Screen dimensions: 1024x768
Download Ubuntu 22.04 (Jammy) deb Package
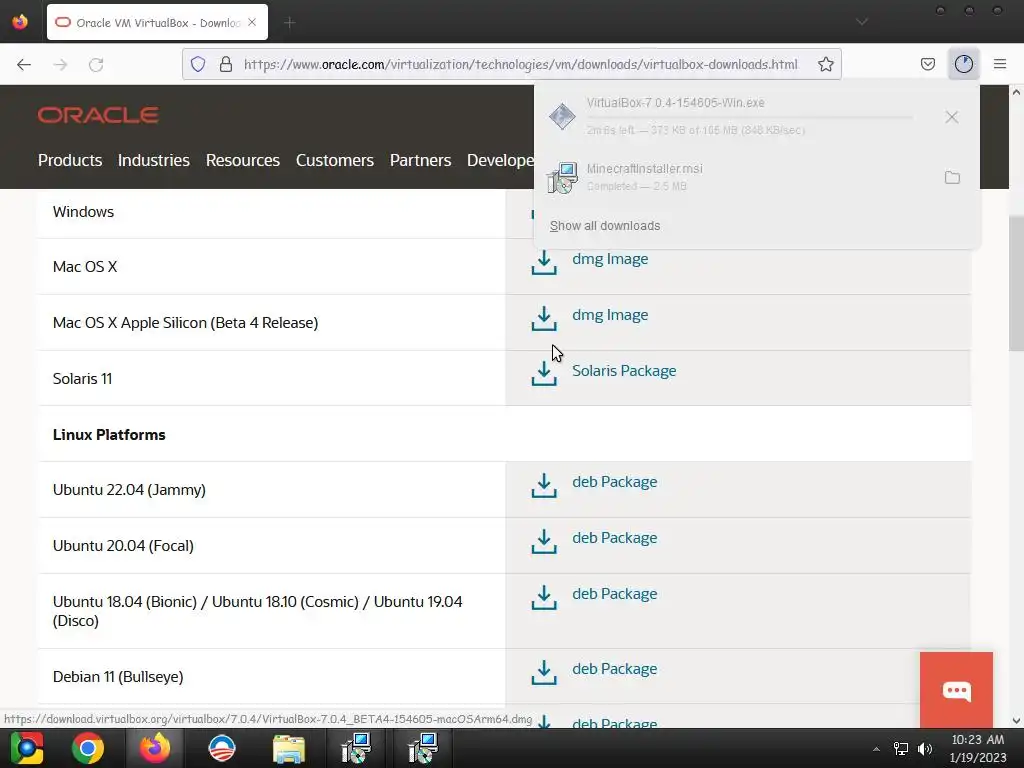pos(615,482)
